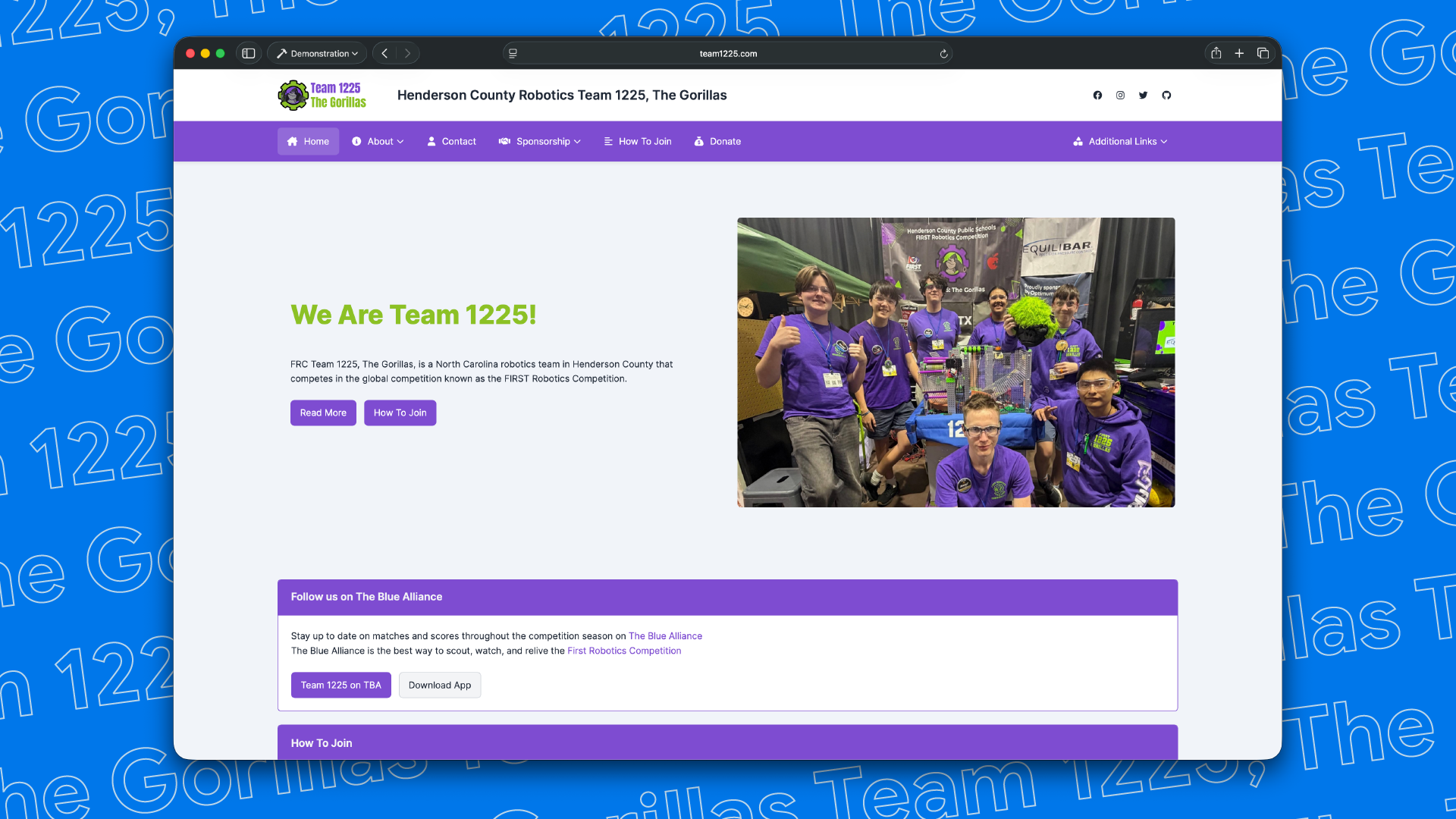The image size is (1456, 819).
Task: Click the We Are Team 1225! heading
Action: pyautogui.click(x=413, y=315)
